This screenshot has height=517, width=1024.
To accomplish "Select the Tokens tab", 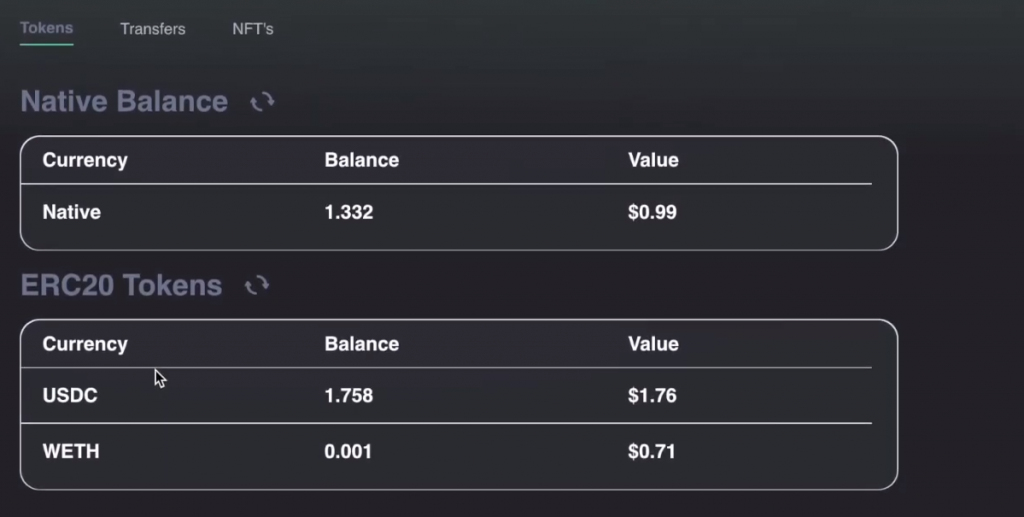I will [x=46, y=28].
